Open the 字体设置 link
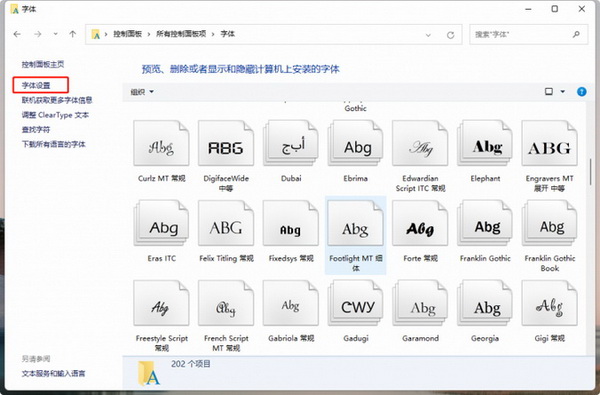 [x=36, y=85]
